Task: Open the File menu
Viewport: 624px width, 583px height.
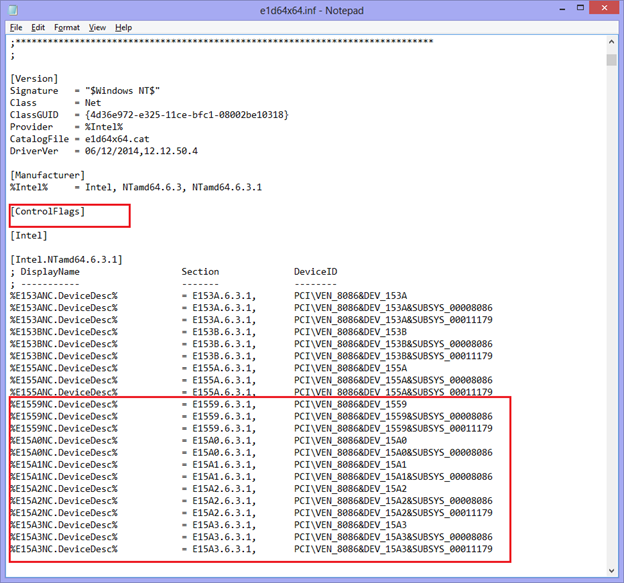Action: point(16,28)
